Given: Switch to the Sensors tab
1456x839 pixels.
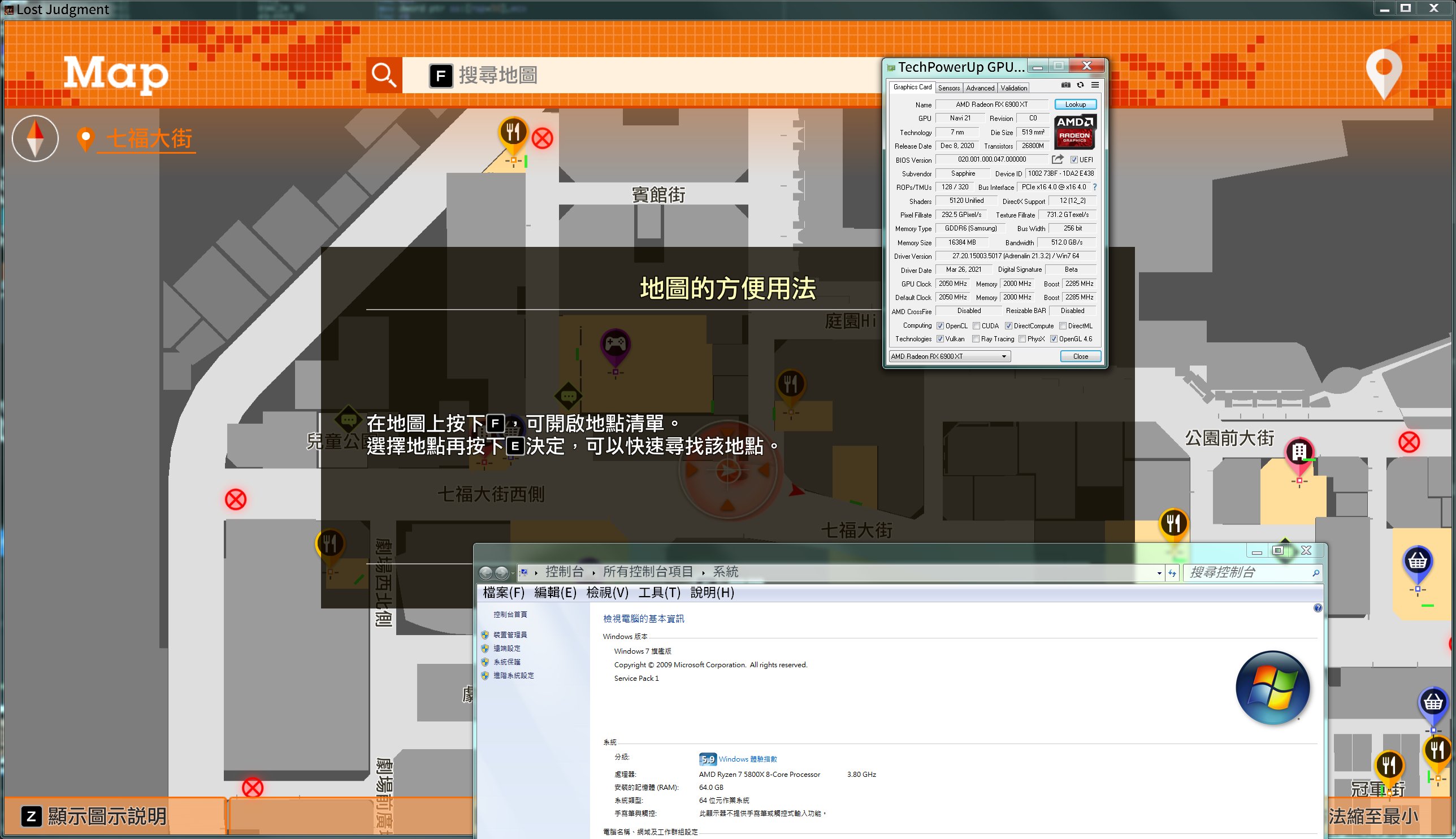Looking at the screenshot, I should click(x=949, y=88).
